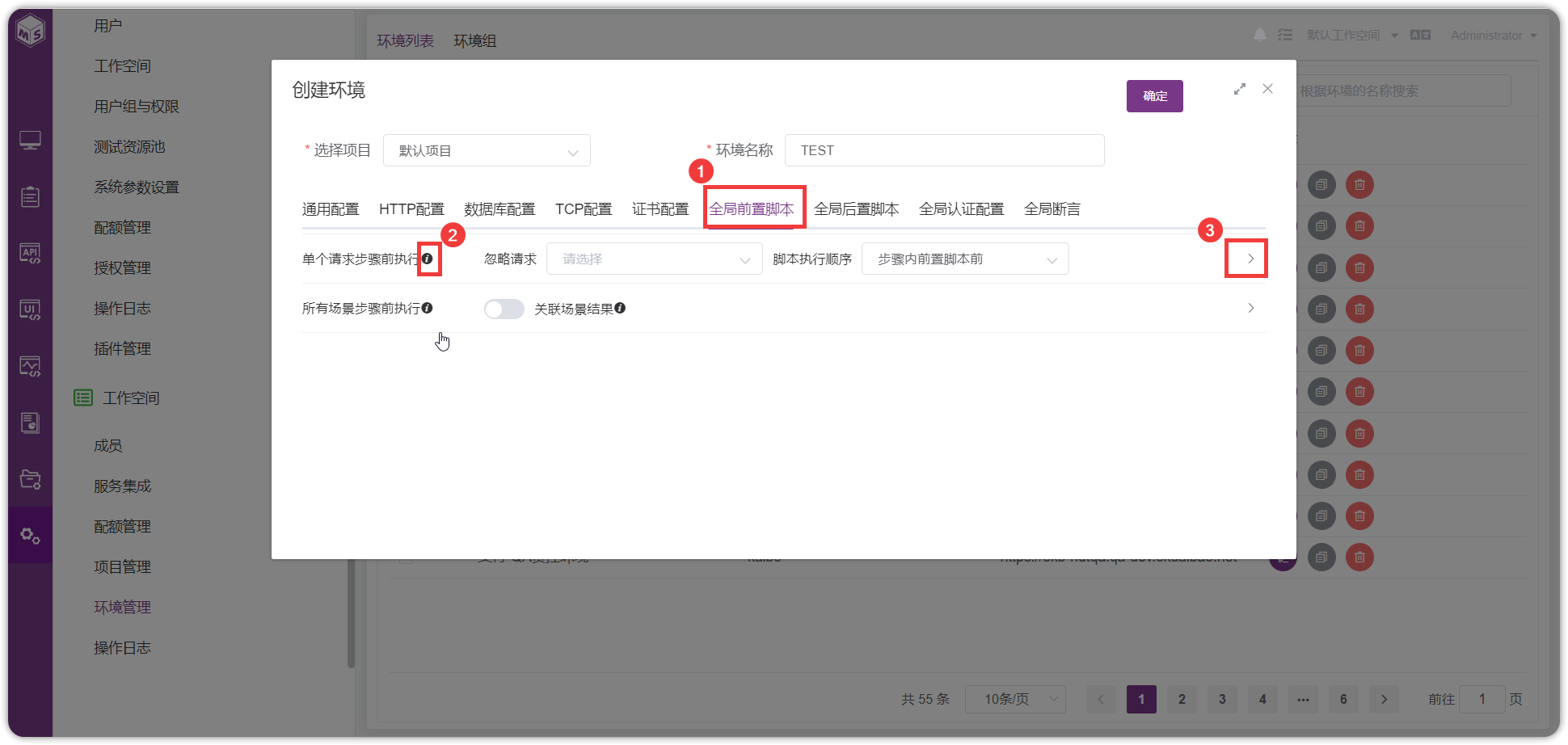
Task: Click the language switch icon
Action: point(1420,35)
